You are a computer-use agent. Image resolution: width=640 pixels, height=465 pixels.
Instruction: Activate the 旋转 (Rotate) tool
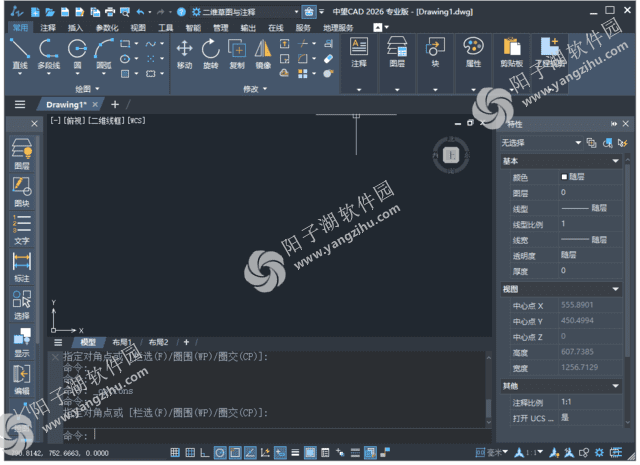(x=211, y=53)
